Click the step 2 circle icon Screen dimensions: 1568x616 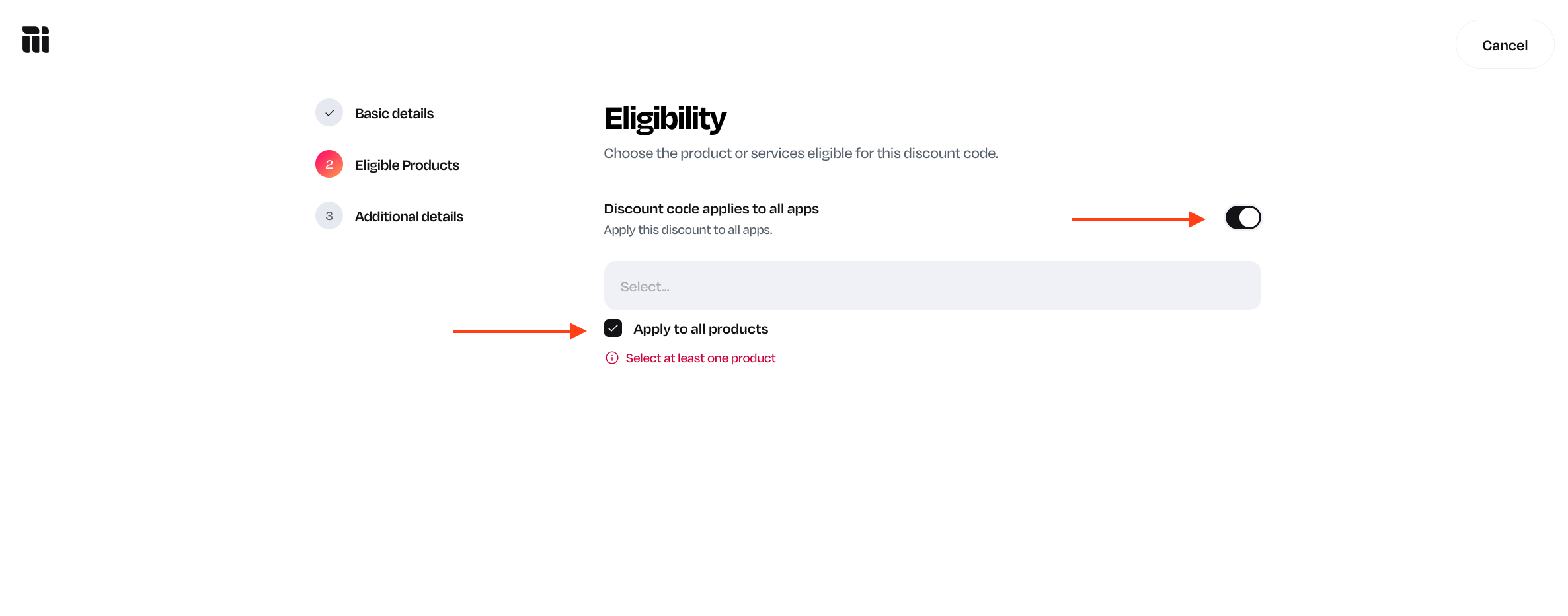tap(329, 165)
